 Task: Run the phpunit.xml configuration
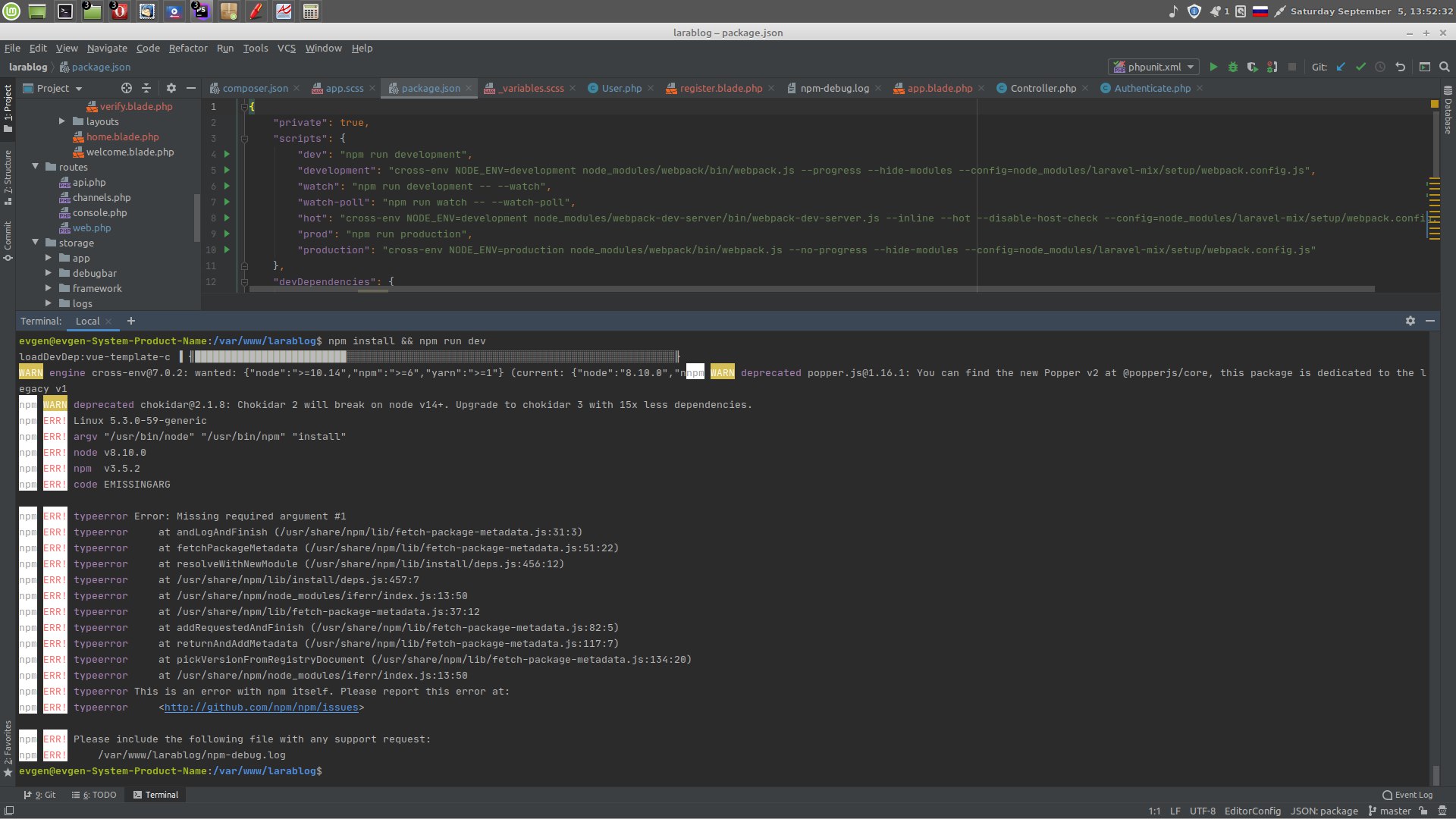(1213, 67)
